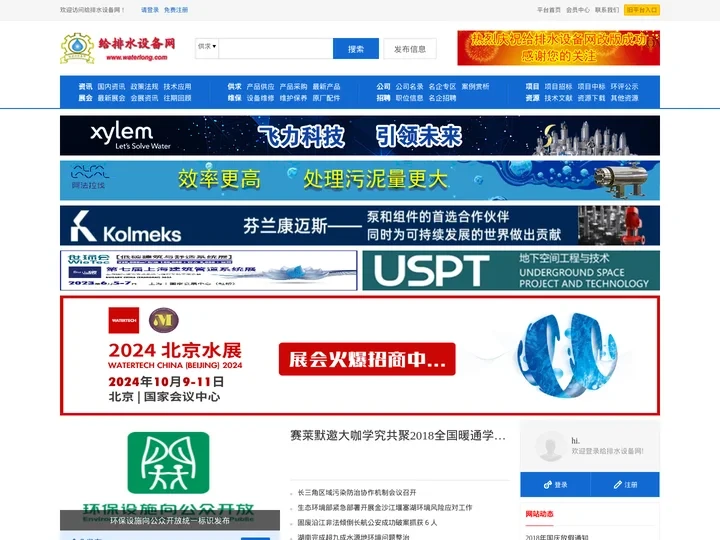
Task: Open the 2024 北京水展 Watertech banner
Action: 360,355
